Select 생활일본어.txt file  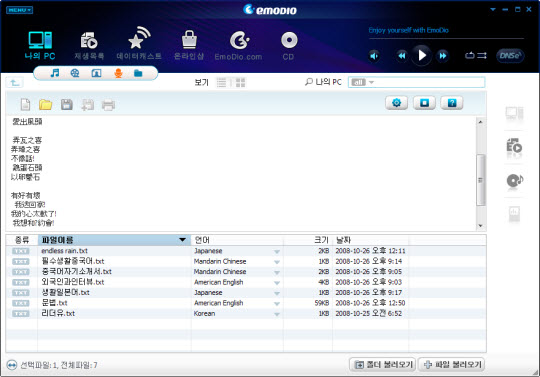tap(65, 292)
